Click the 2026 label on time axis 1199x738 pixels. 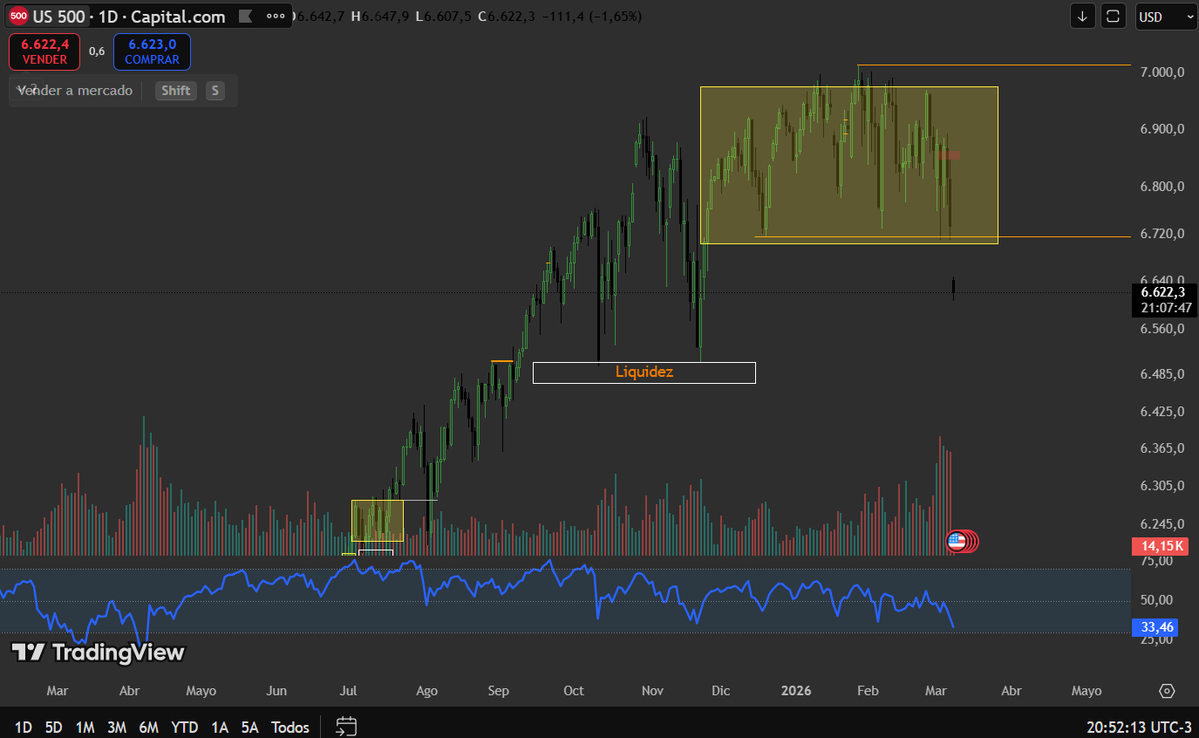point(796,691)
